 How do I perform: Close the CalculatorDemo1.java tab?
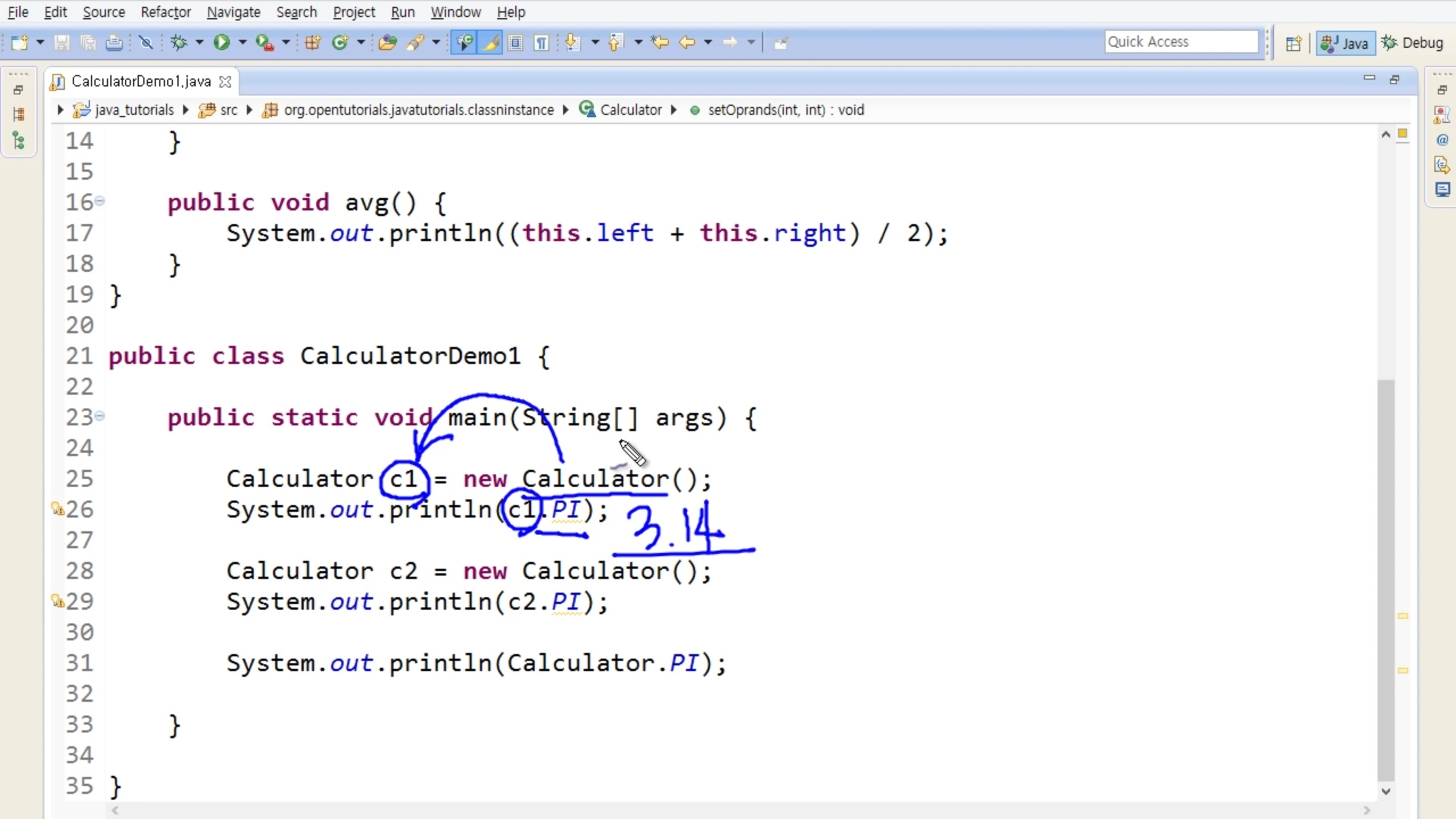point(225,82)
